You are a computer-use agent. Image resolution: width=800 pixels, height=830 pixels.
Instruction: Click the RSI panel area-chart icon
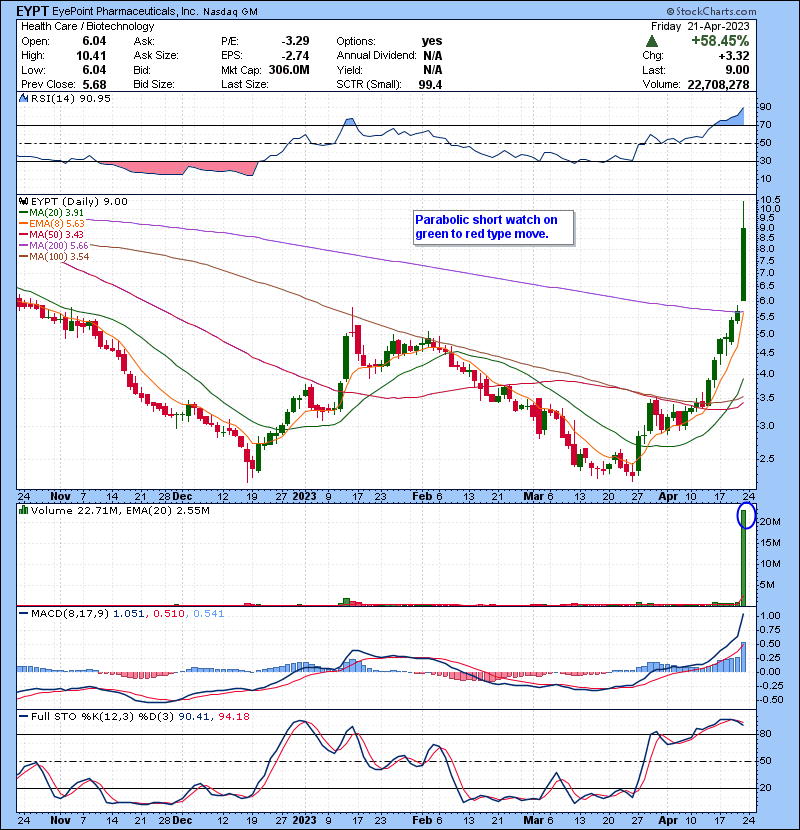(x=23, y=98)
